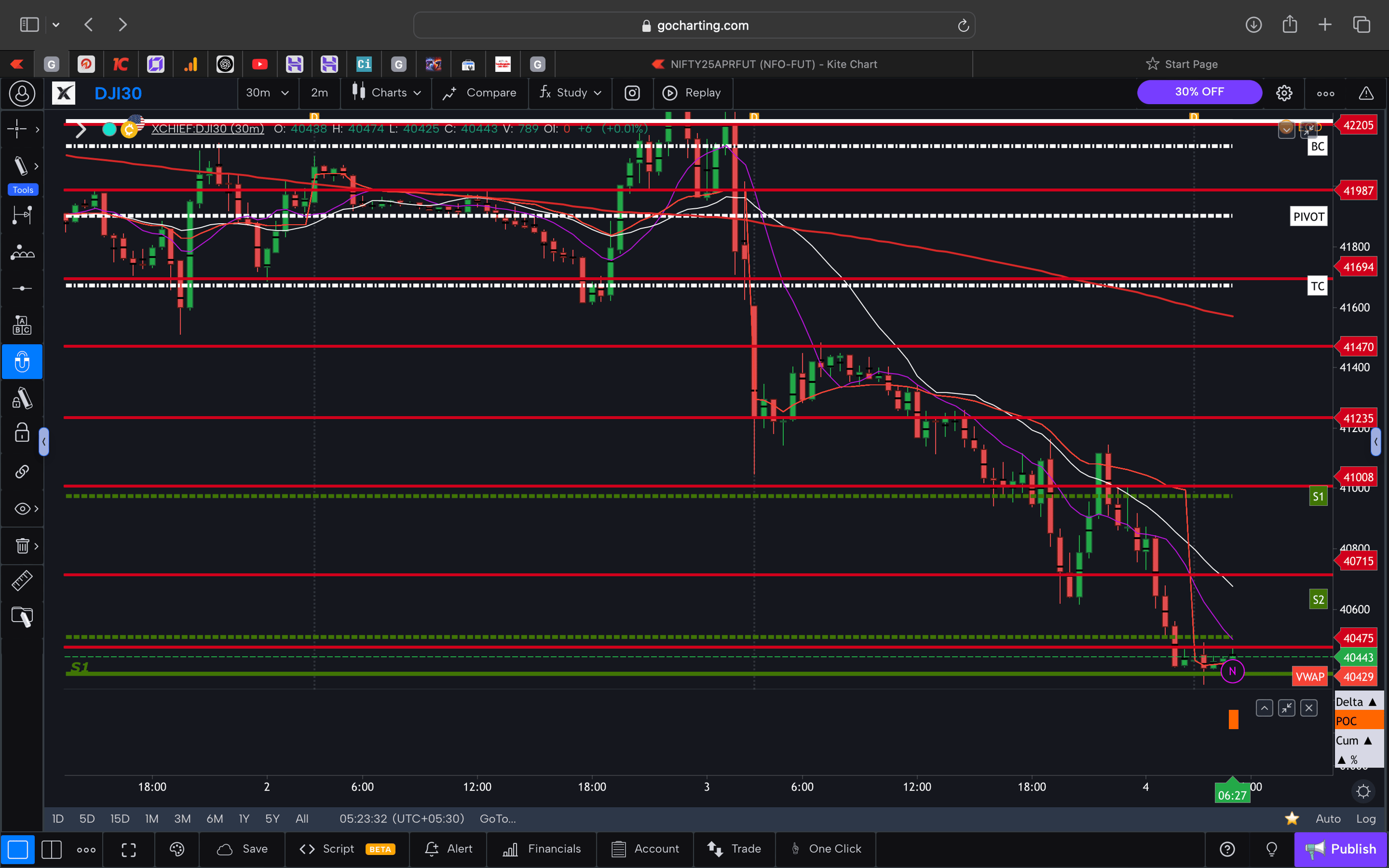1389x868 pixels.
Task: Open the 30m timeframe dropdown
Action: 267,92
